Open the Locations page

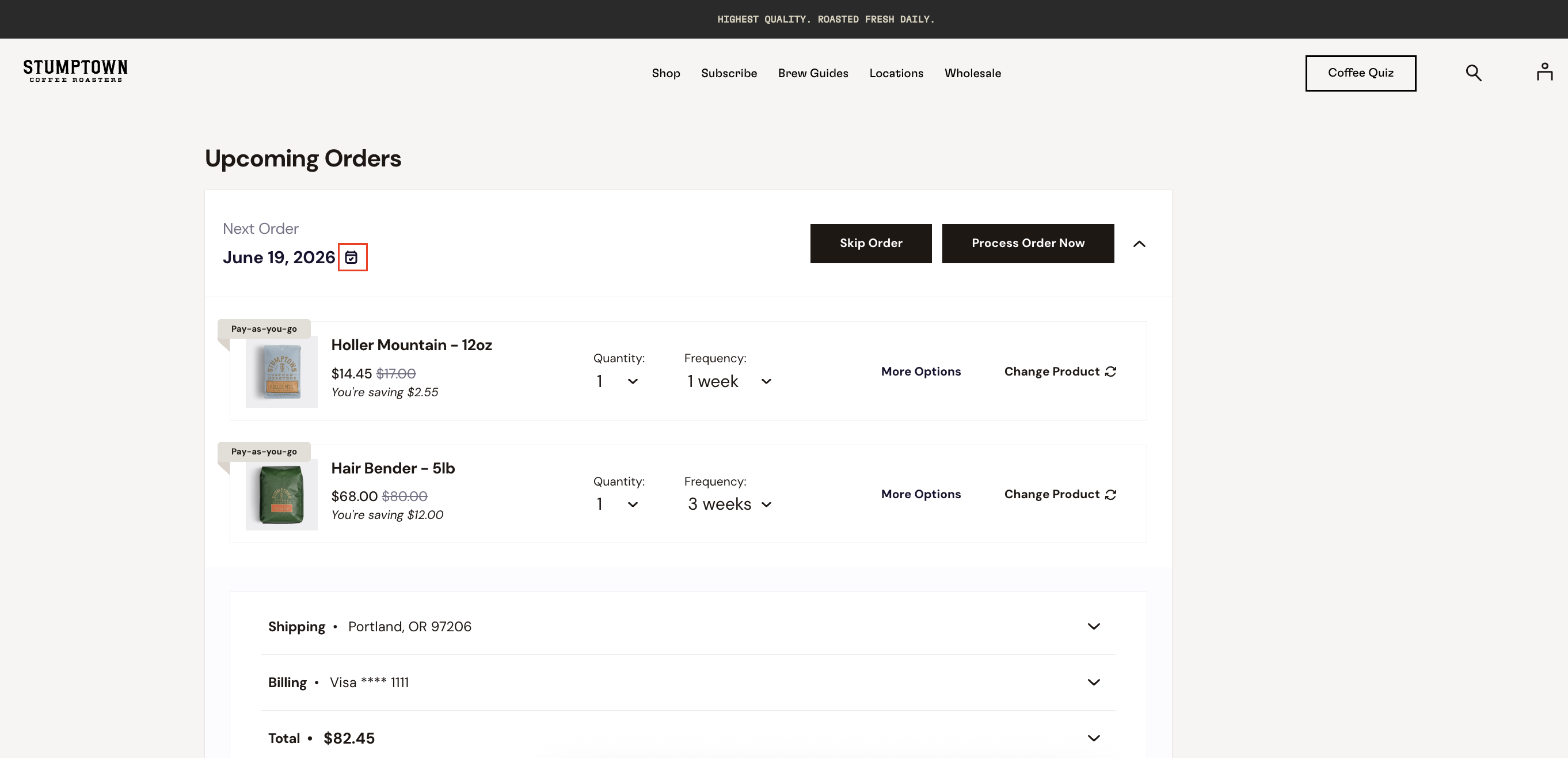click(x=896, y=73)
